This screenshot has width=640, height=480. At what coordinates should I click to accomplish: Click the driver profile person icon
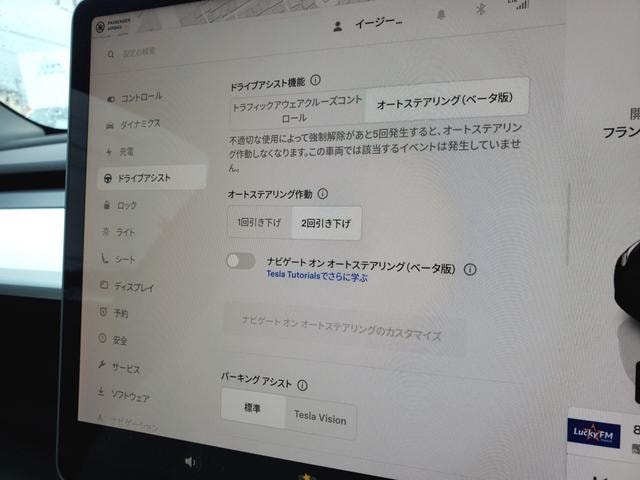[x=338, y=27]
